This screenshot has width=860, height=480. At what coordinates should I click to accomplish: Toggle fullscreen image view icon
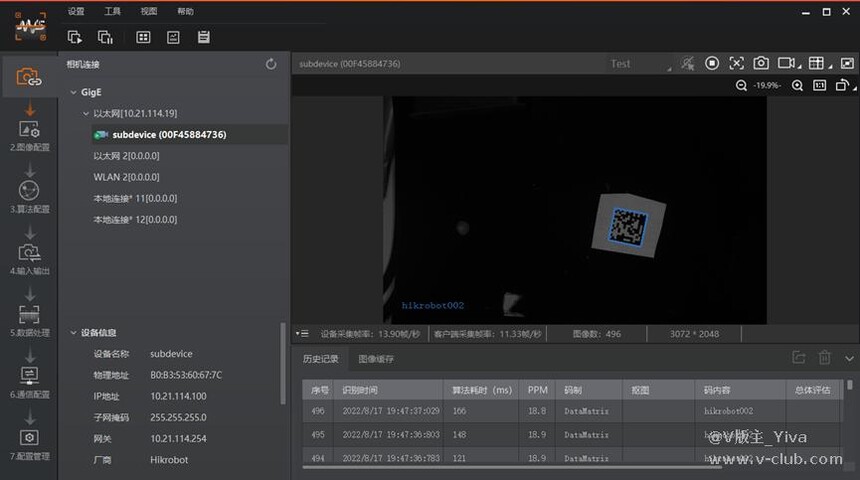coord(847,64)
